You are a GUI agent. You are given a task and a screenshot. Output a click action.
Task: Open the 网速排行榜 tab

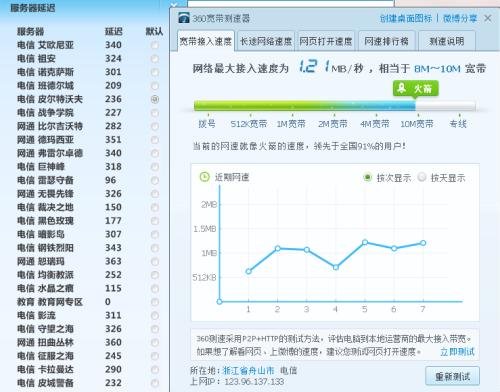[386, 41]
